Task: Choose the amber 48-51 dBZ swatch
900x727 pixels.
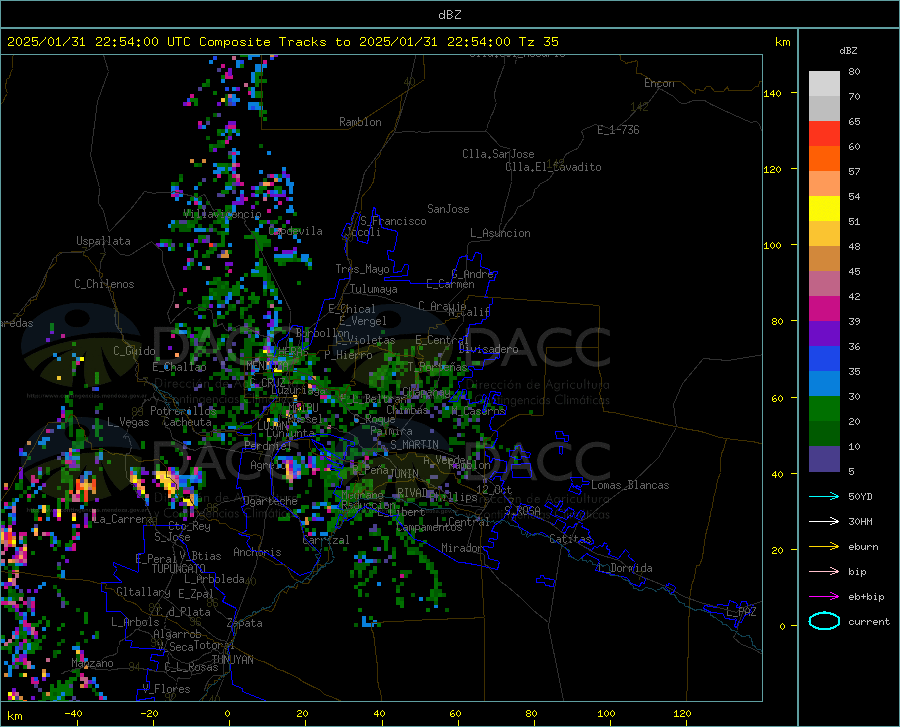Action: (x=824, y=234)
